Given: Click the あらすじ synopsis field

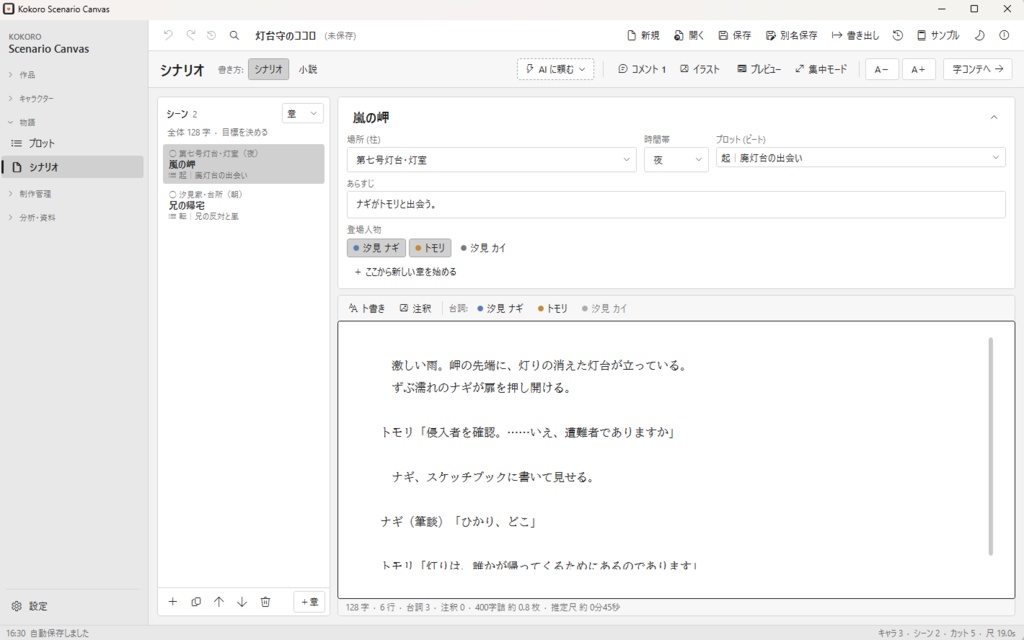Looking at the screenshot, I should point(676,204).
